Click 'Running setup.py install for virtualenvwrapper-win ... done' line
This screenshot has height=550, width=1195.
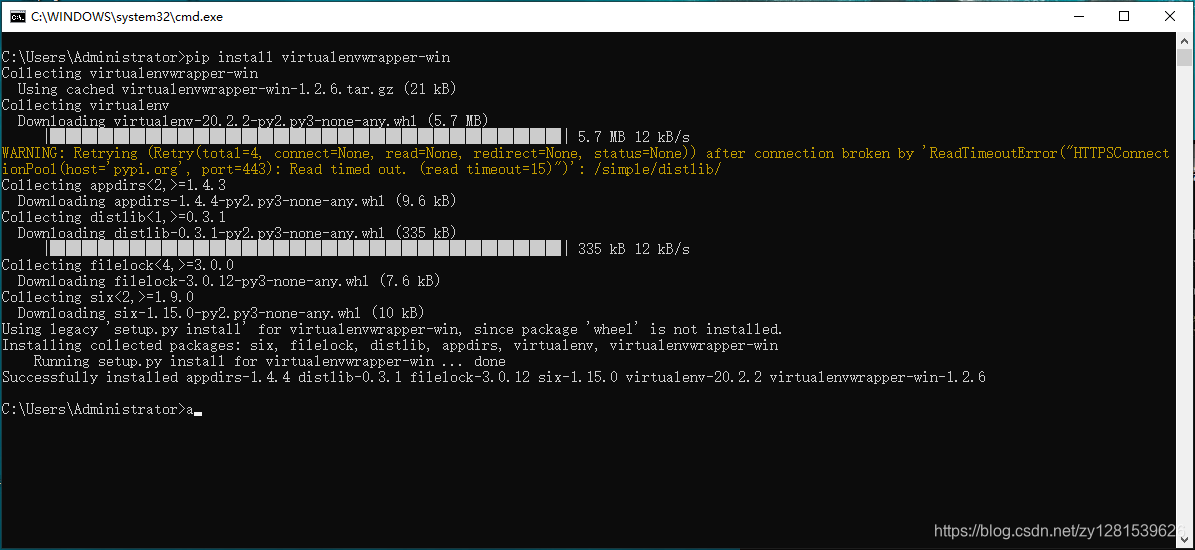[x=270, y=361]
